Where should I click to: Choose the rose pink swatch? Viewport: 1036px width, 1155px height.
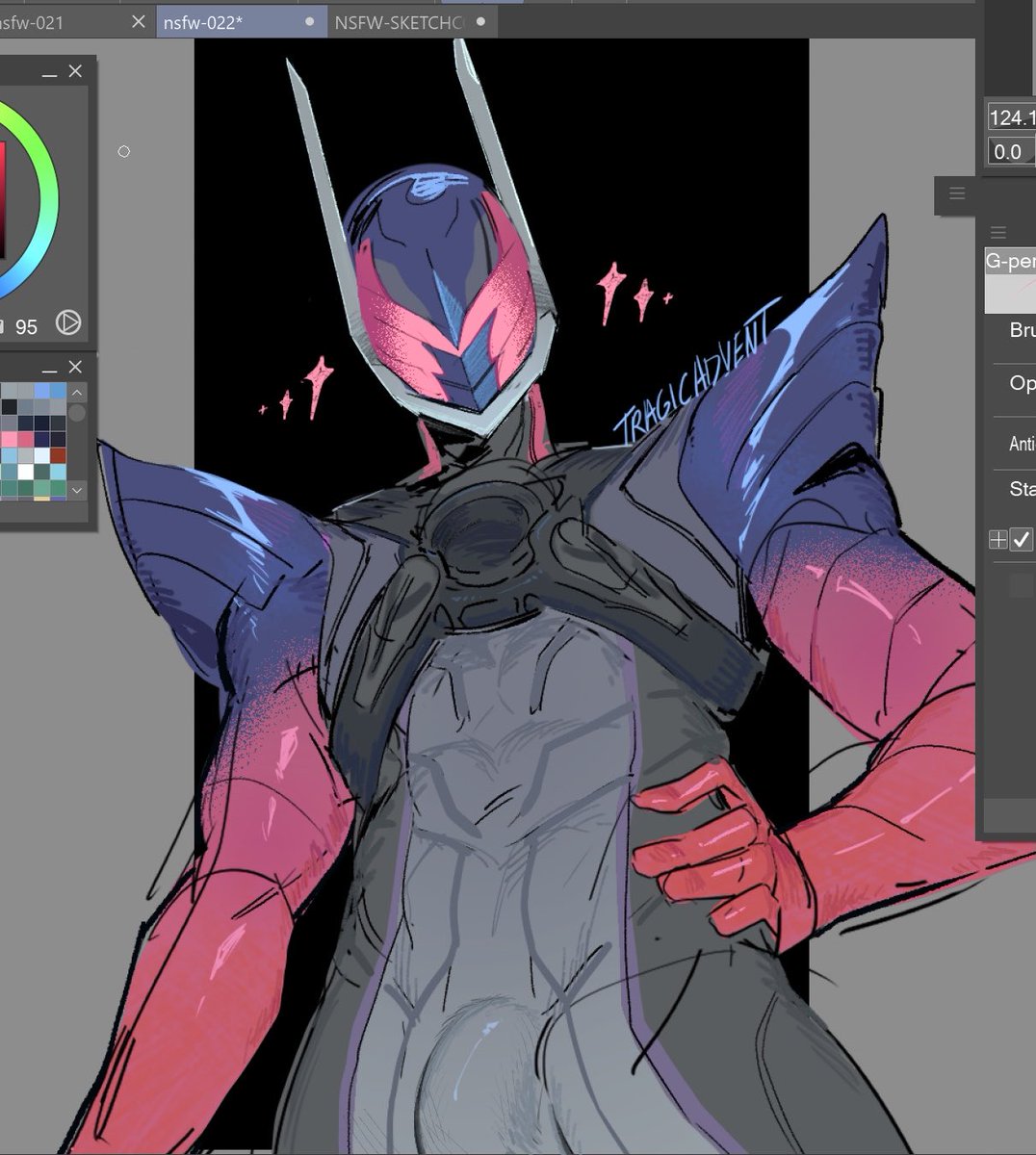(26, 439)
